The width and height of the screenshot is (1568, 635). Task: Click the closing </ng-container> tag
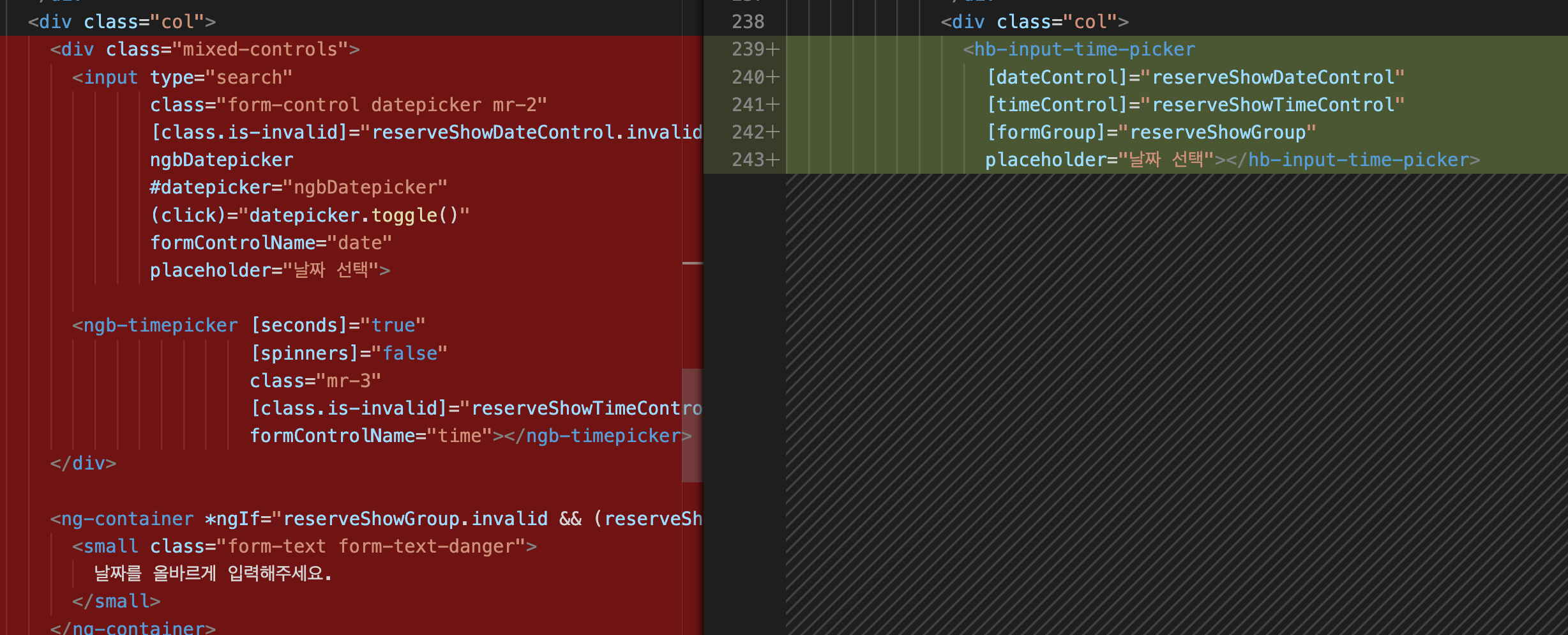(x=133, y=627)
